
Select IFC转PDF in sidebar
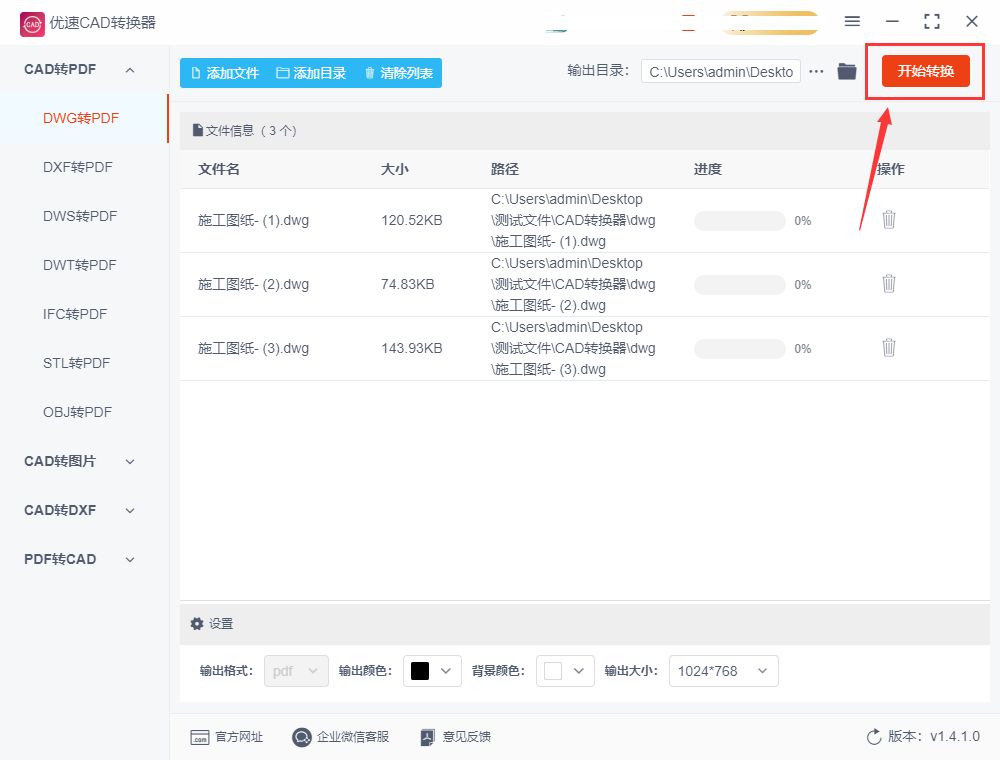[75, 314]
